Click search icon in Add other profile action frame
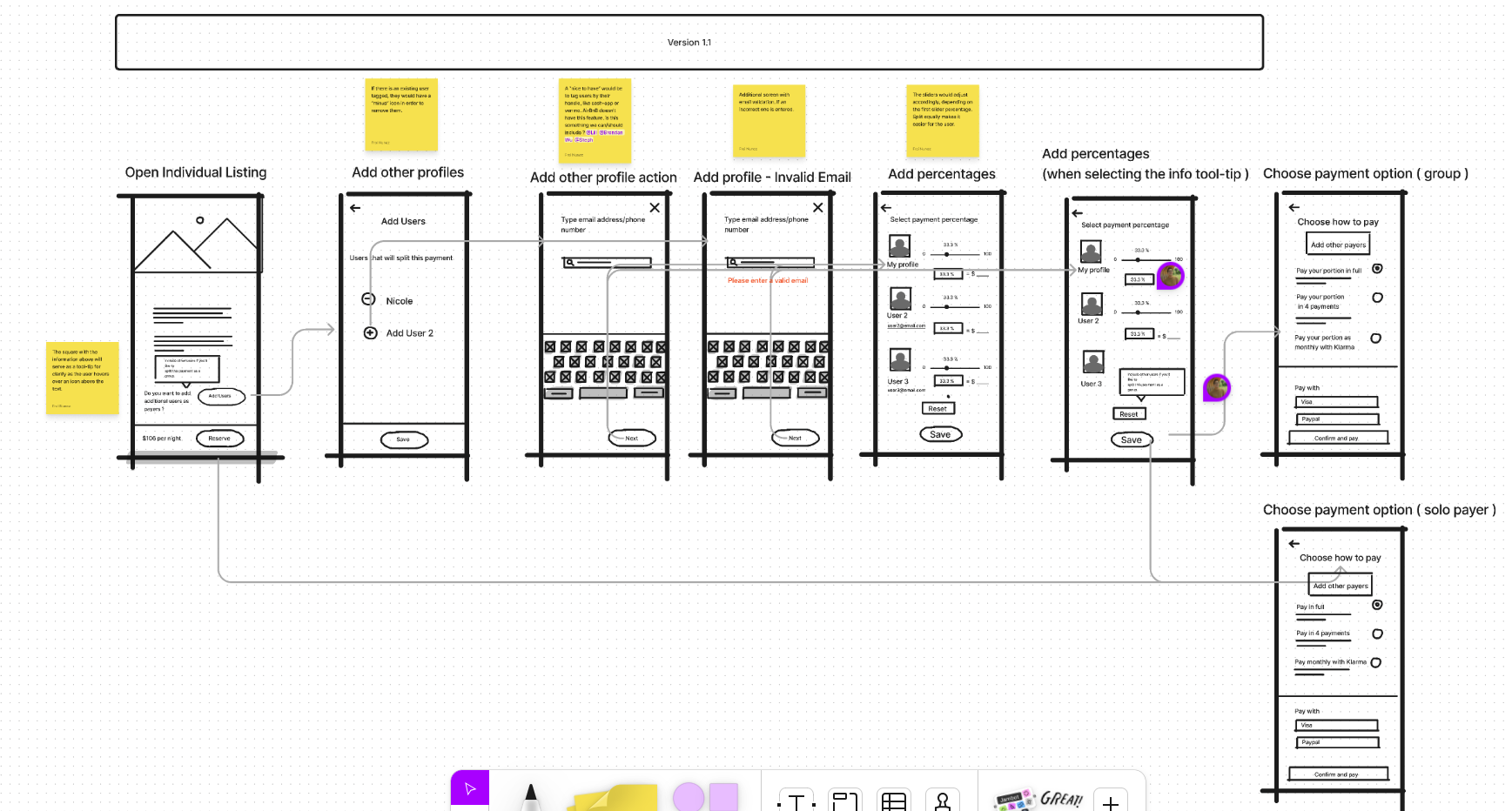Image resolution: width=1512 pixels, height=811 pixels. click(568, 262)
